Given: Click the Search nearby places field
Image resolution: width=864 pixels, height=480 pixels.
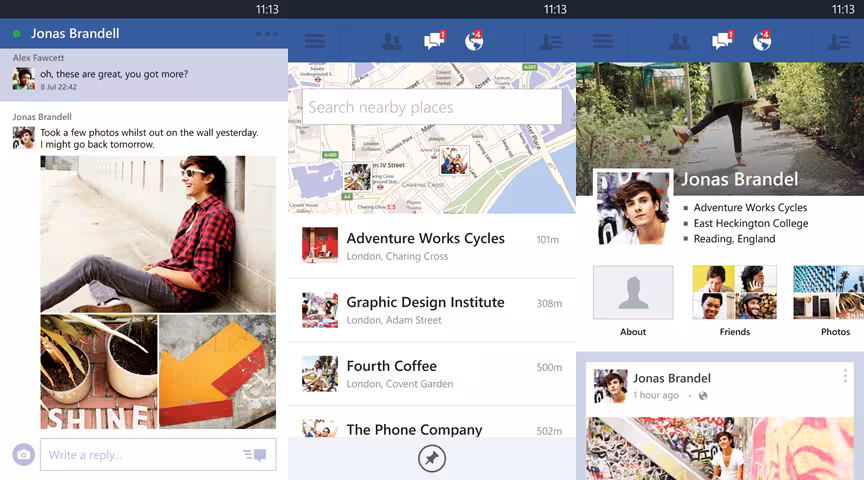Looking at the screenshot, I should click(x=432, y=107).
